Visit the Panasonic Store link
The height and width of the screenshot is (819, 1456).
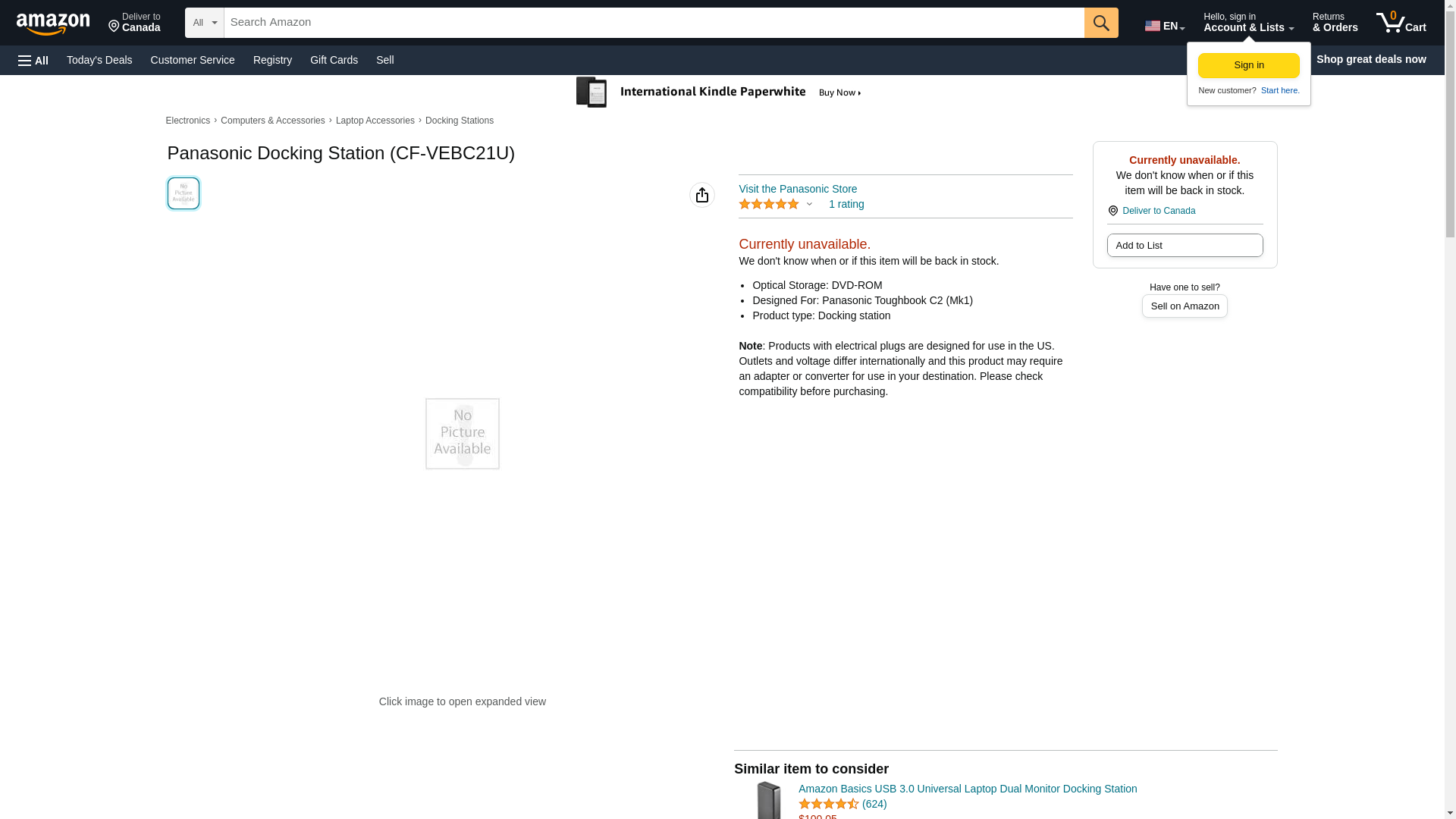[x=797, y=189]
